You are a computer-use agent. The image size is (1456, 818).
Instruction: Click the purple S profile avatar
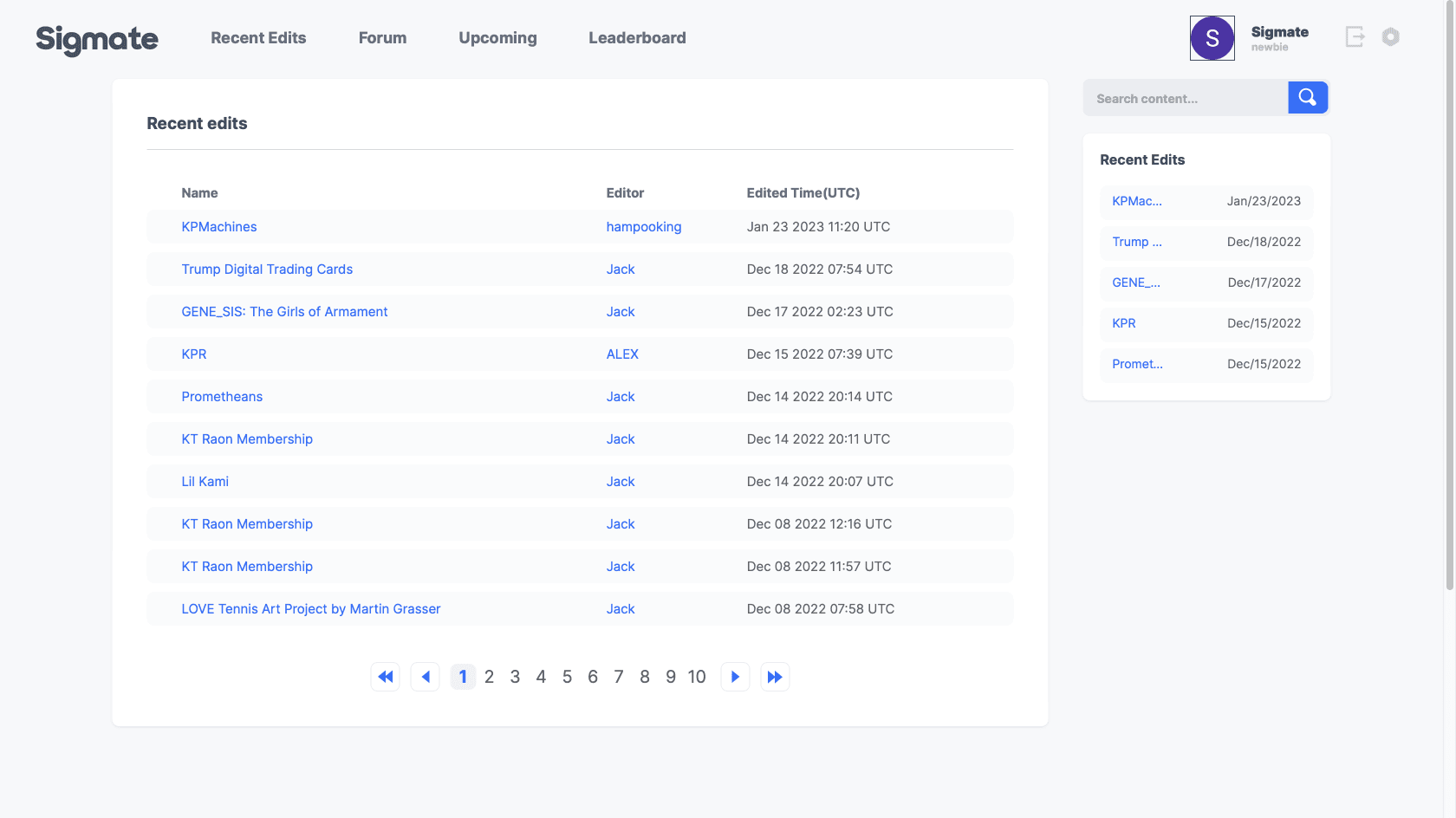click(1212, 38)
